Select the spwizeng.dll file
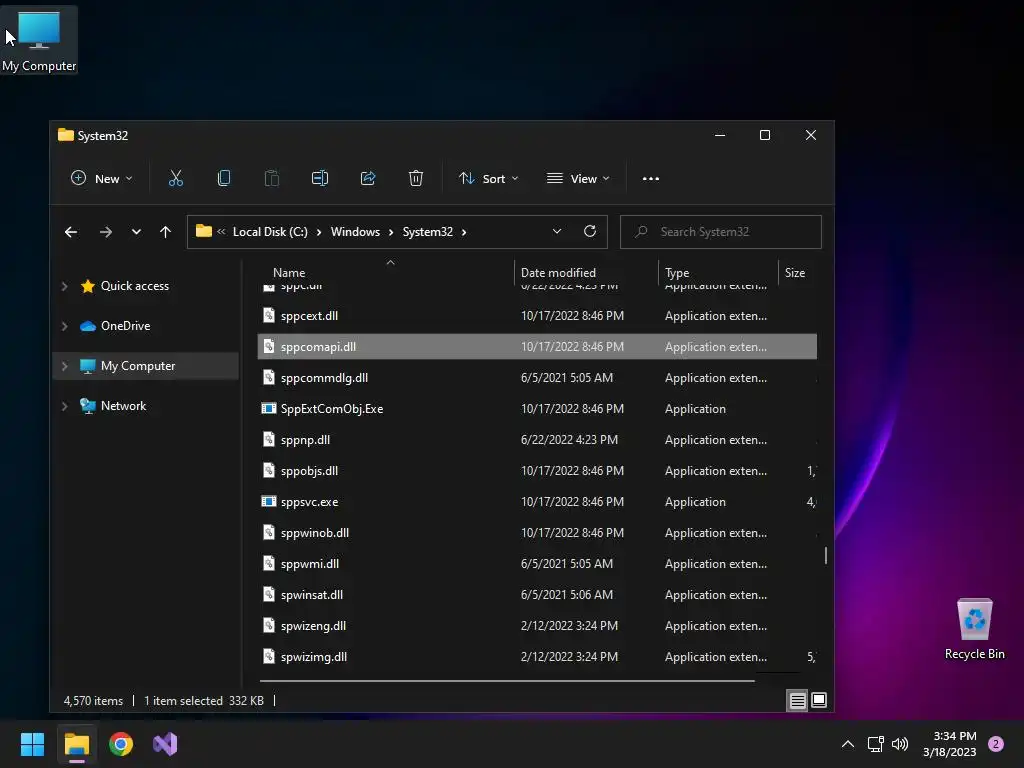This screenshot has height=768, width=1024. click(537, 626)
